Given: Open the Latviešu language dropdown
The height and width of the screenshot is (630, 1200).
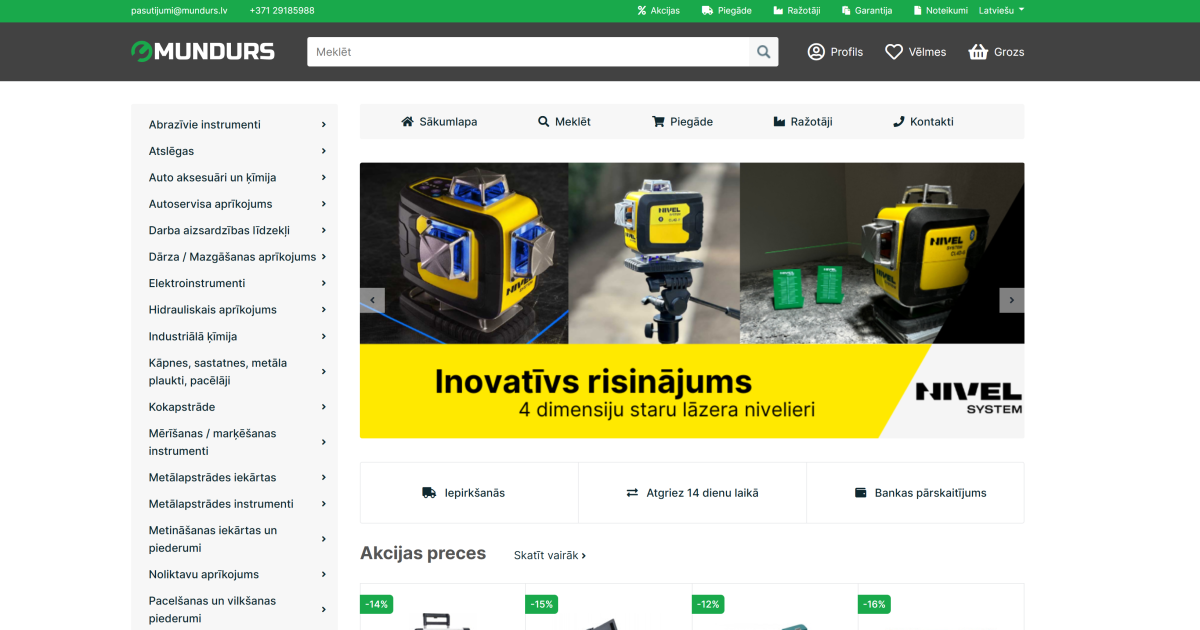Looking at the screenshot, I should (x=1001, y=10).
